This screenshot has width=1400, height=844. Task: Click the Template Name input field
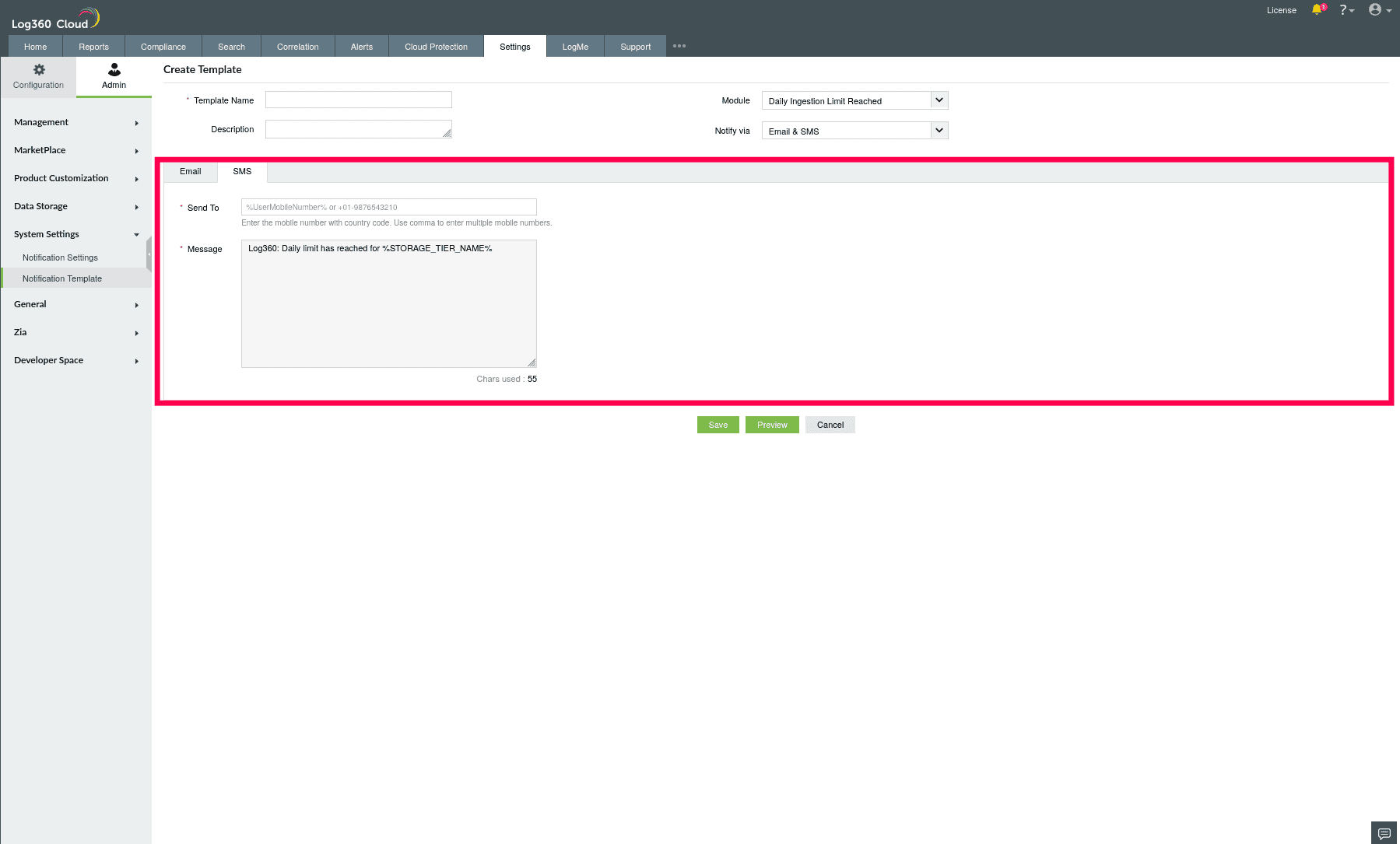[358, 100]
